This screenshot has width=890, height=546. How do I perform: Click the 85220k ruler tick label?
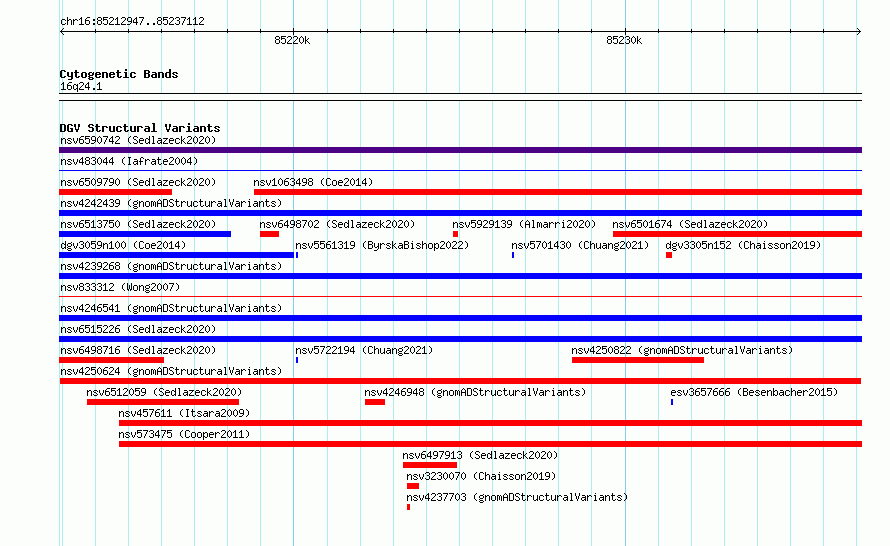tap(292, 40)
